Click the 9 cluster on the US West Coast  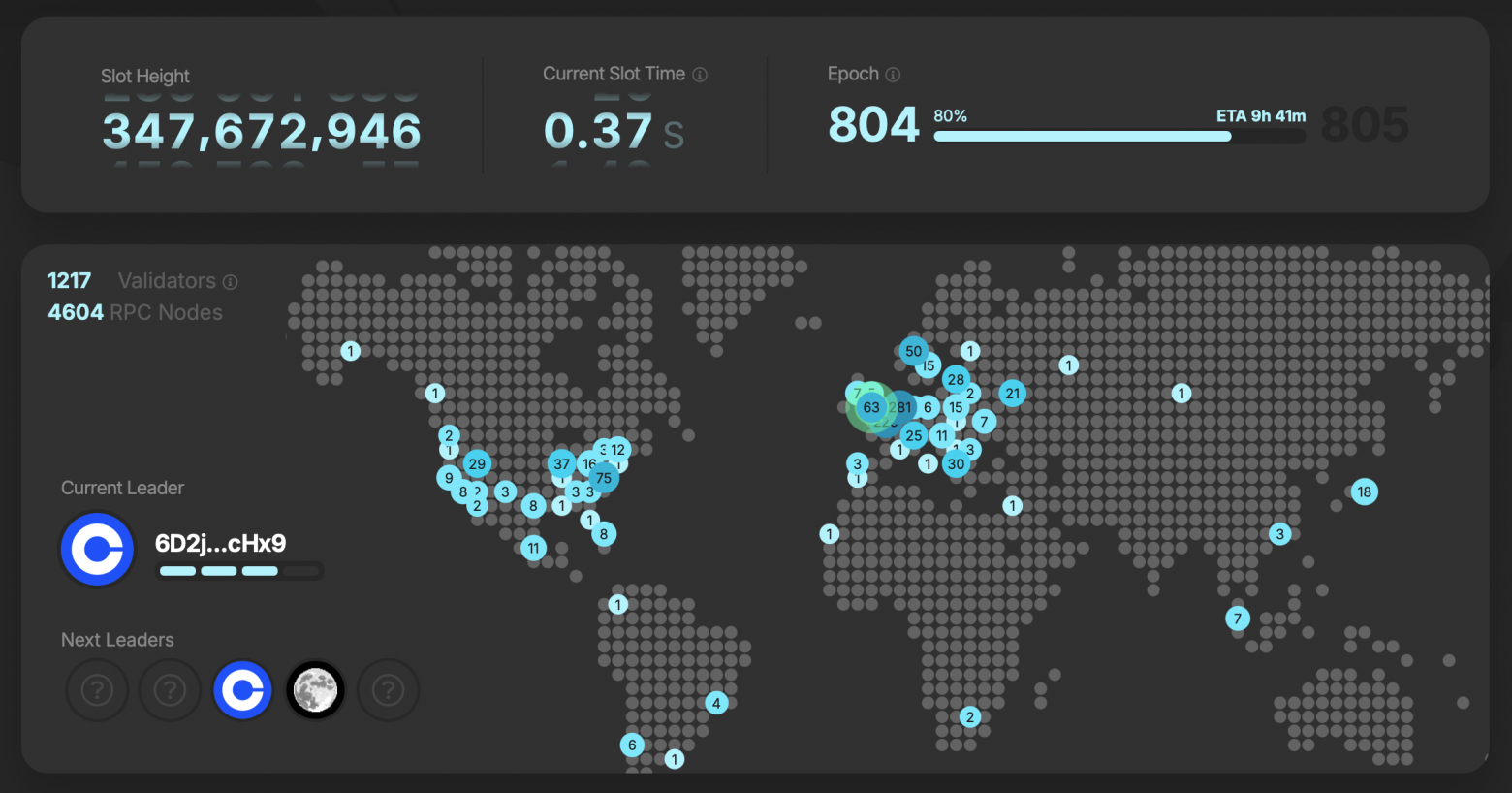pyautogui.click(x=449, y=478)
